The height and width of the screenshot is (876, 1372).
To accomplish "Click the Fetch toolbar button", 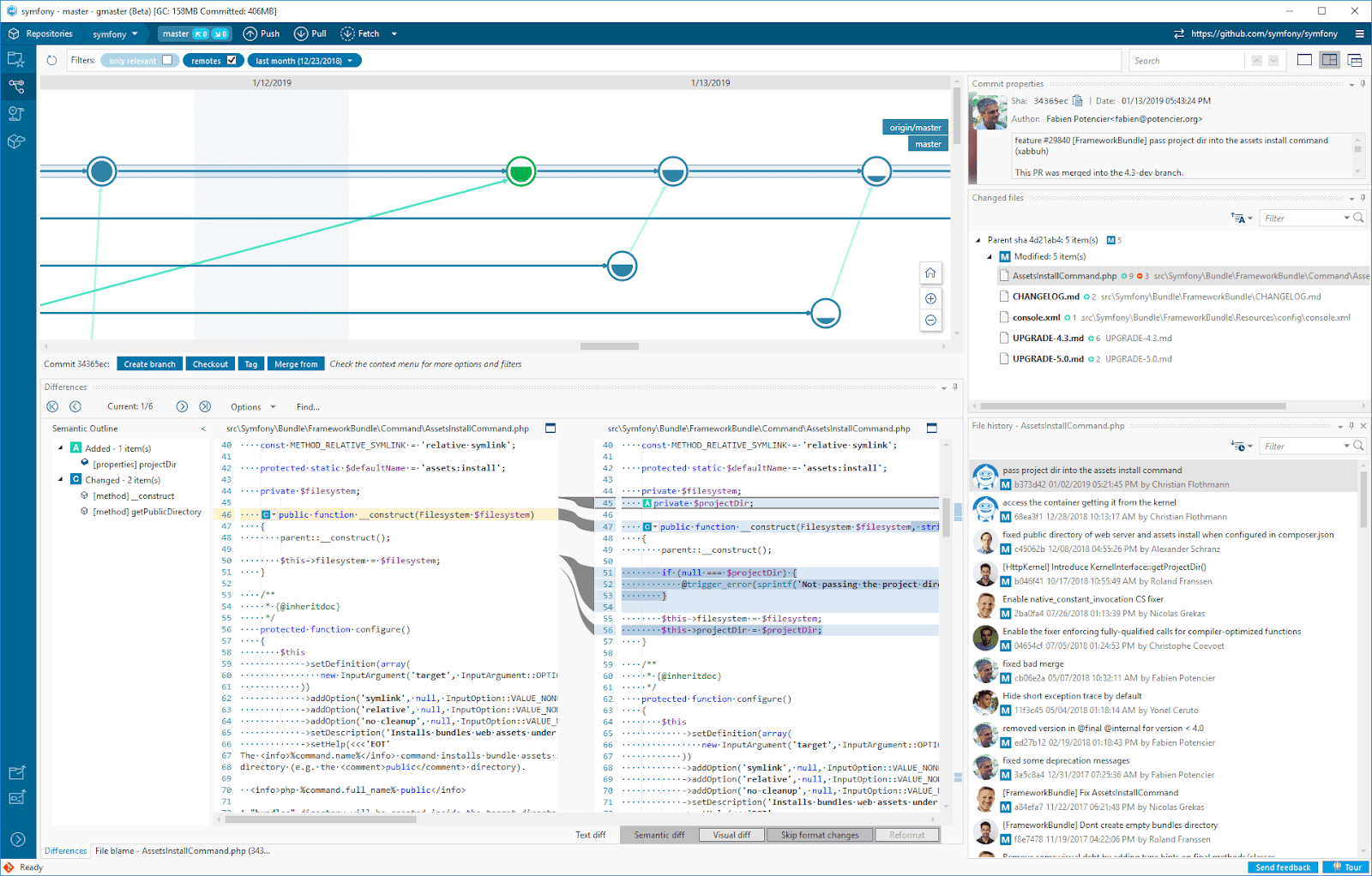I will [x=360, y=33].
